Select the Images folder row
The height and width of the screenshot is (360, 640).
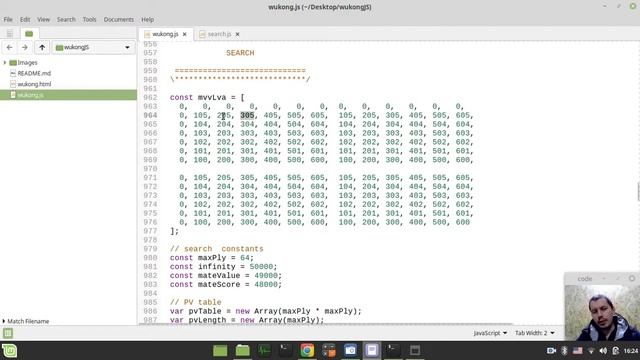click(x=68, y=62)
